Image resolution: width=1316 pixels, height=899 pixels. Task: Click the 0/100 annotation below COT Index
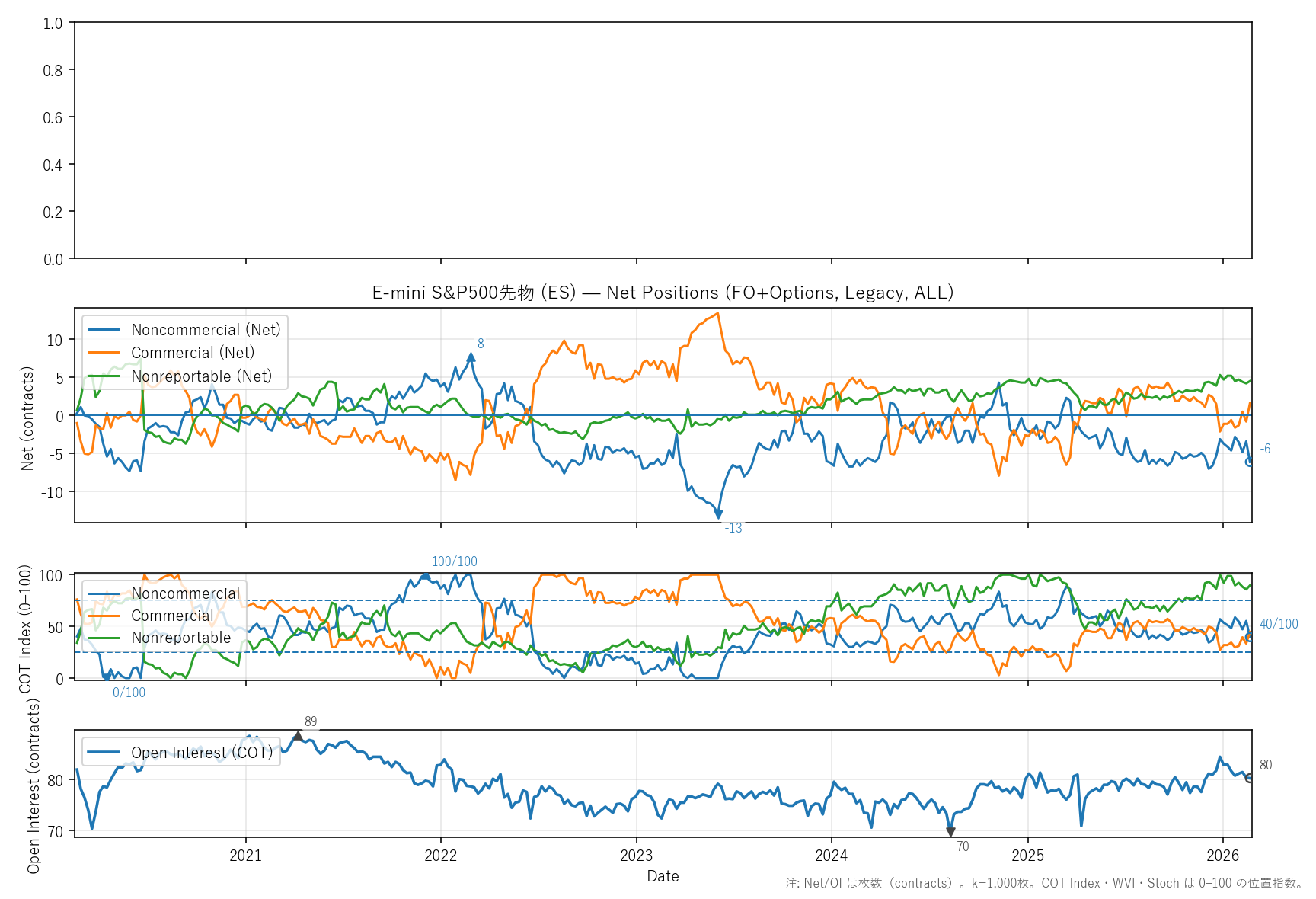point(129,693)
